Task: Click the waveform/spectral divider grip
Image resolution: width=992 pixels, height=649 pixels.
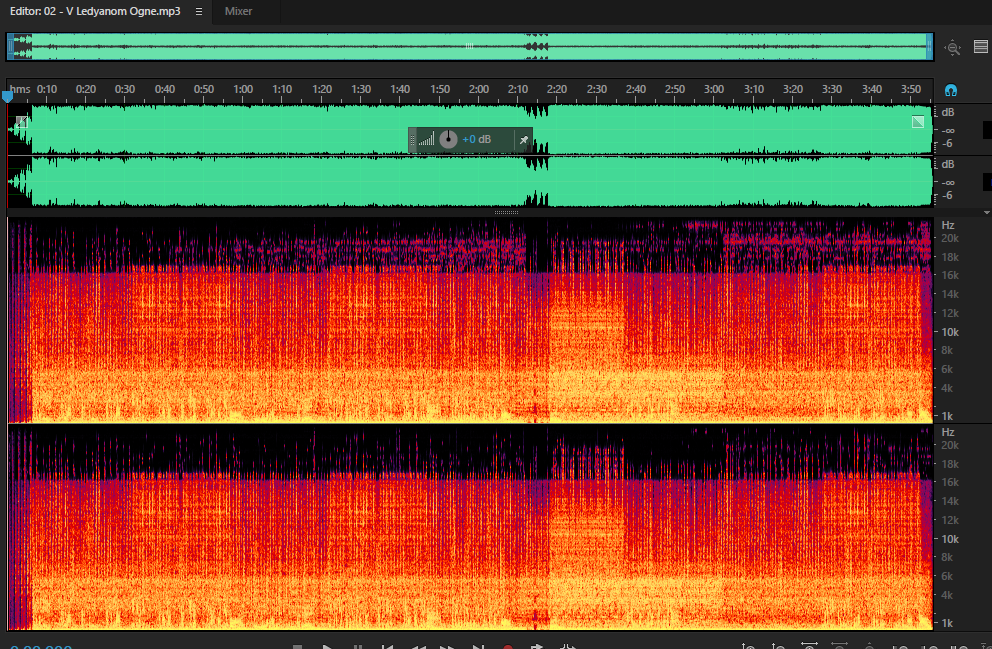Action: [506, 213]
